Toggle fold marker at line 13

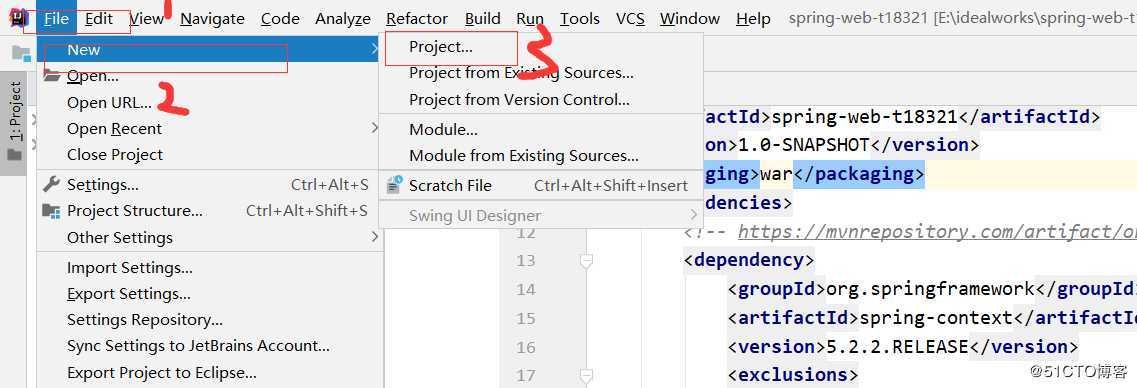586,260
